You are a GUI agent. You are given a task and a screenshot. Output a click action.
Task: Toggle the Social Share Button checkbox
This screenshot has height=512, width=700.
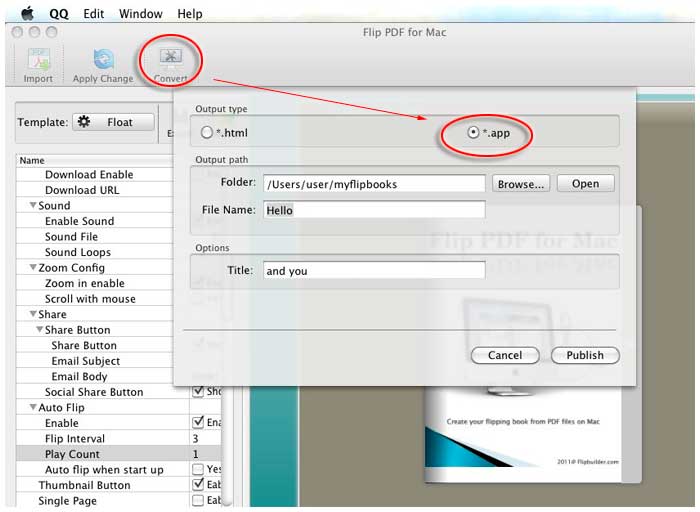(x=198, y=391)
